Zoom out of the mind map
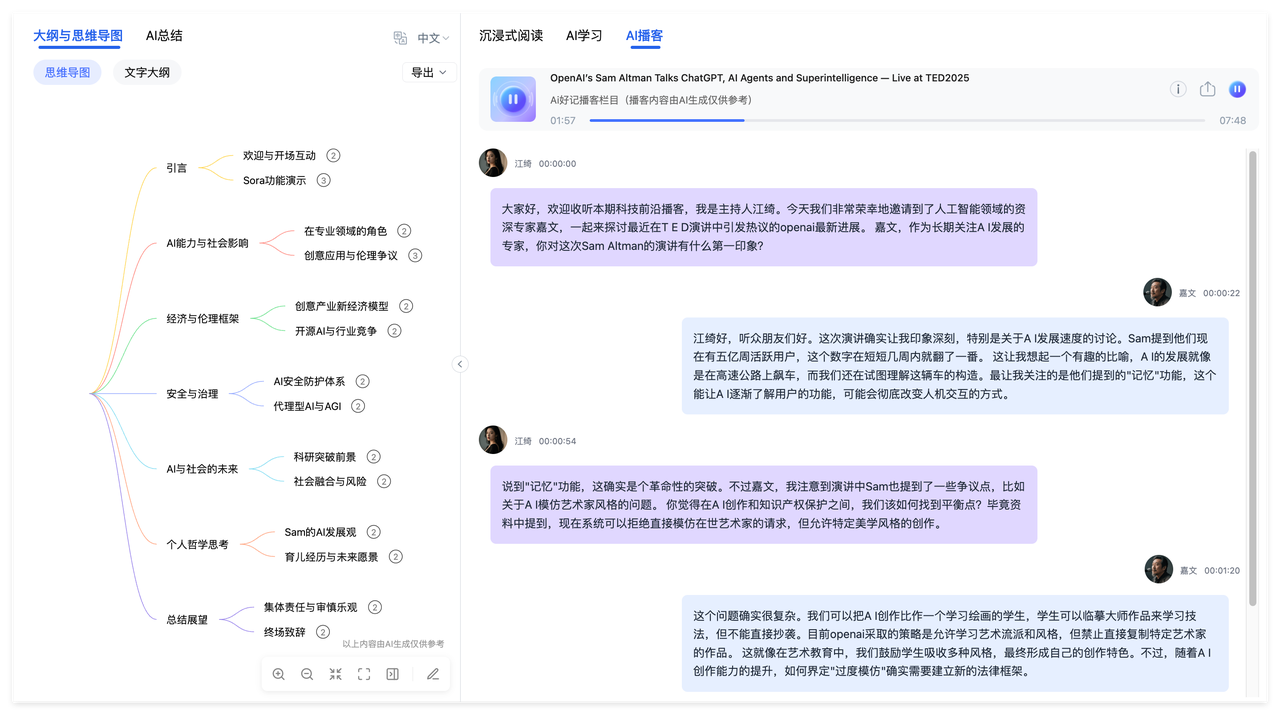The height and width of the screenshot is (715, 1280). pyautogui.click(x=307, y=674)
